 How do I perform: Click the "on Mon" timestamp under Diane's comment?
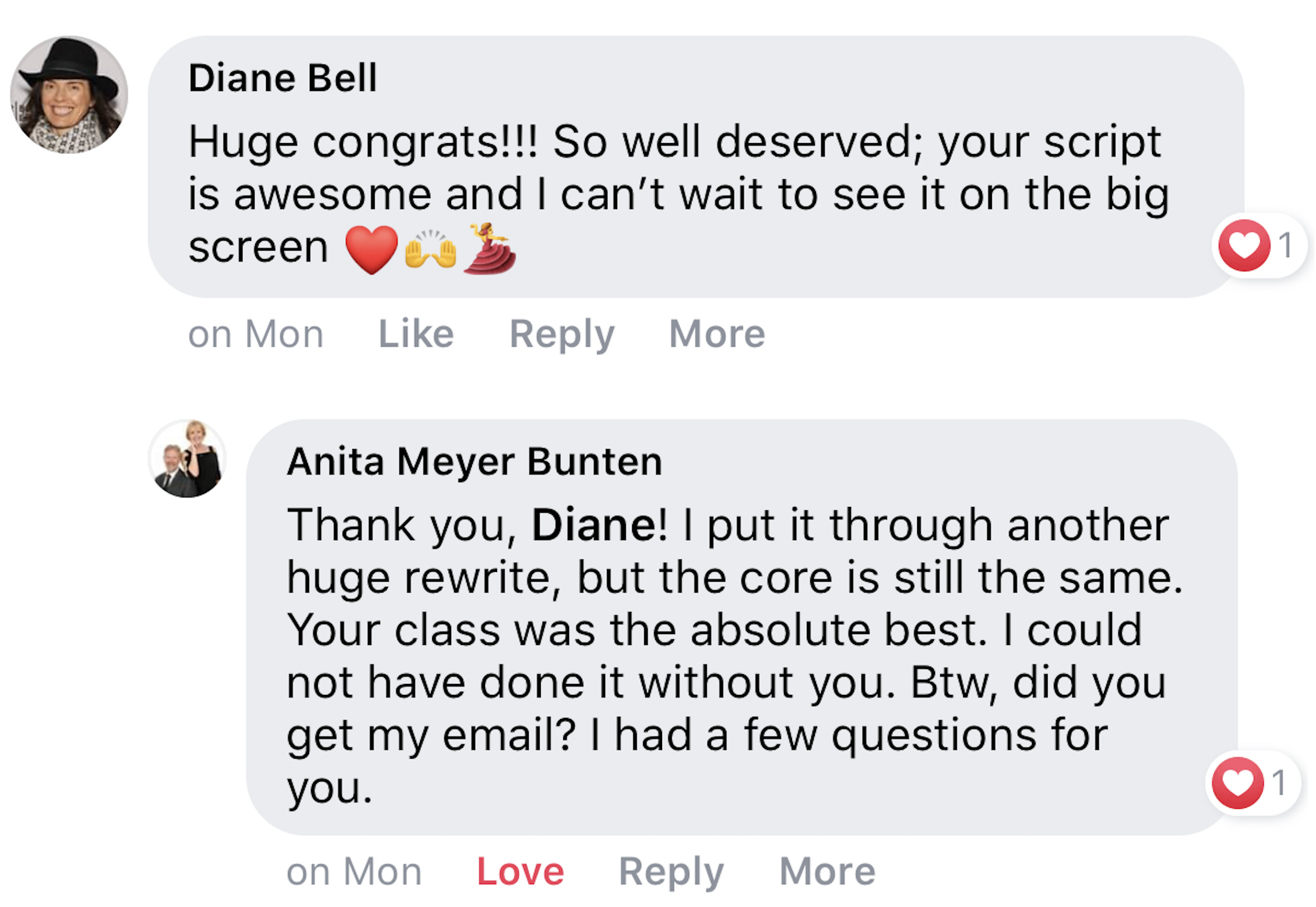tap(256, 333)
